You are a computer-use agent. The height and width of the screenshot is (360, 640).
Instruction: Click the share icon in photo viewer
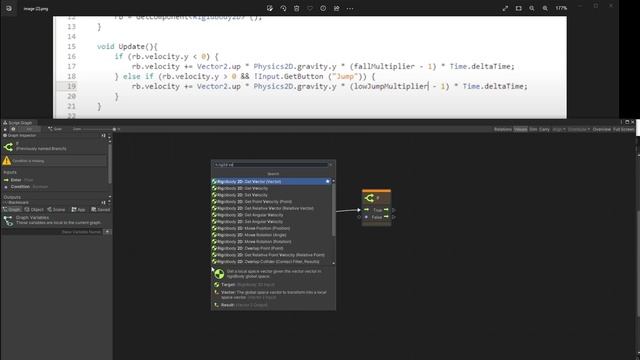pos(336,8)
